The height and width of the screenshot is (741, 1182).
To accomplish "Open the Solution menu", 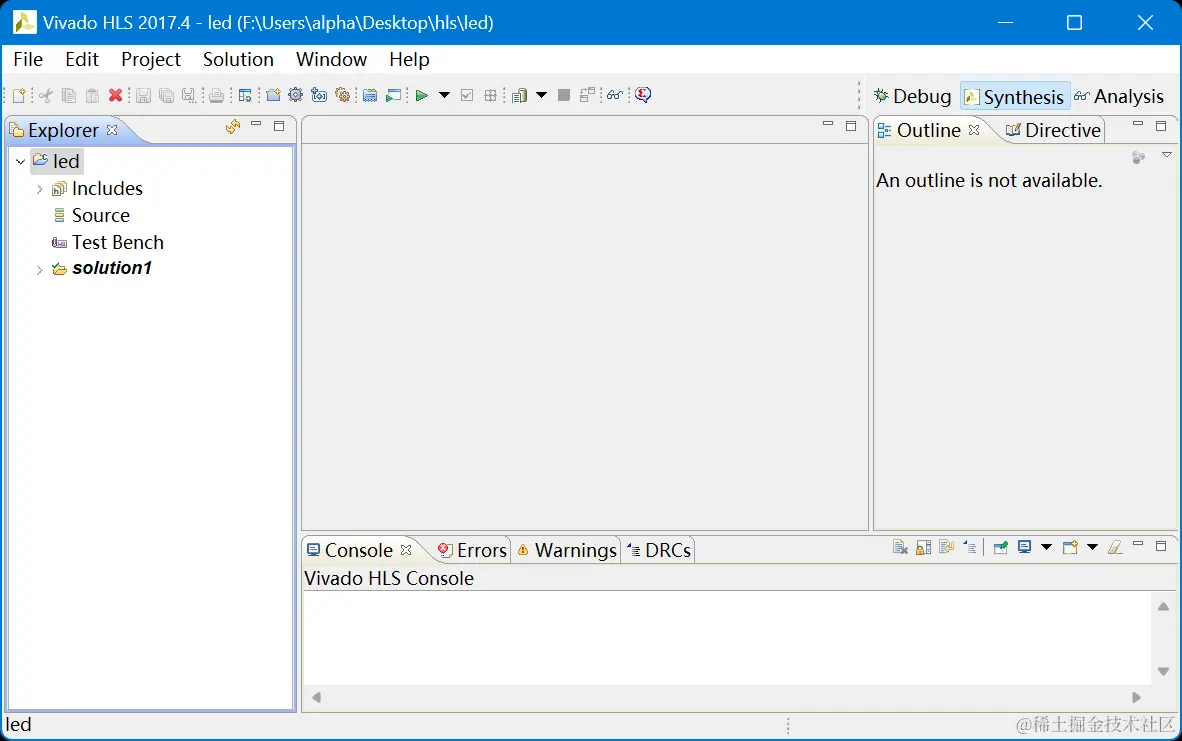I will pyautogui.click(x=238, y=60).
